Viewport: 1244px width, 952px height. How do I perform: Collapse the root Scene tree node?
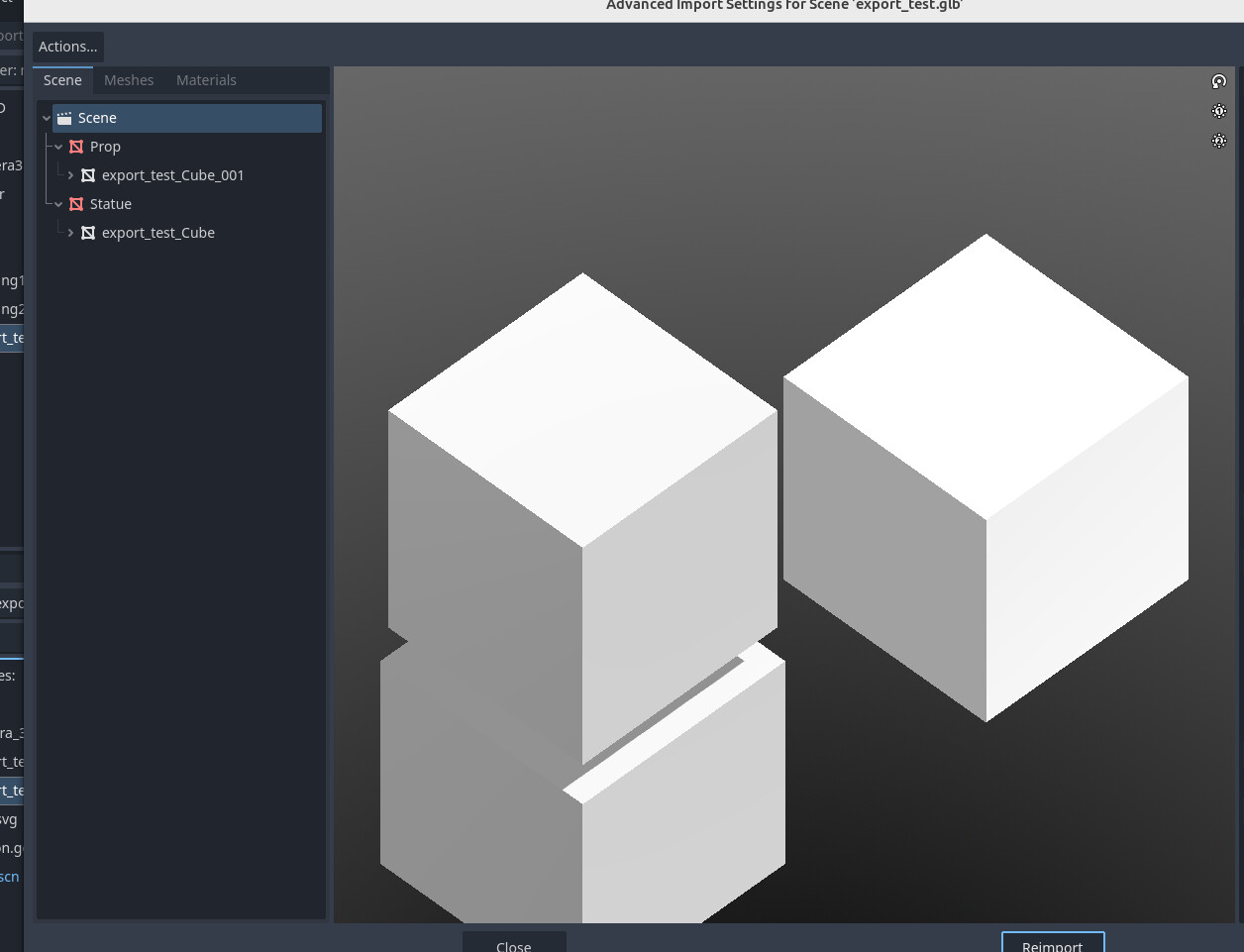pyautogui.click(x=47, y=118)
